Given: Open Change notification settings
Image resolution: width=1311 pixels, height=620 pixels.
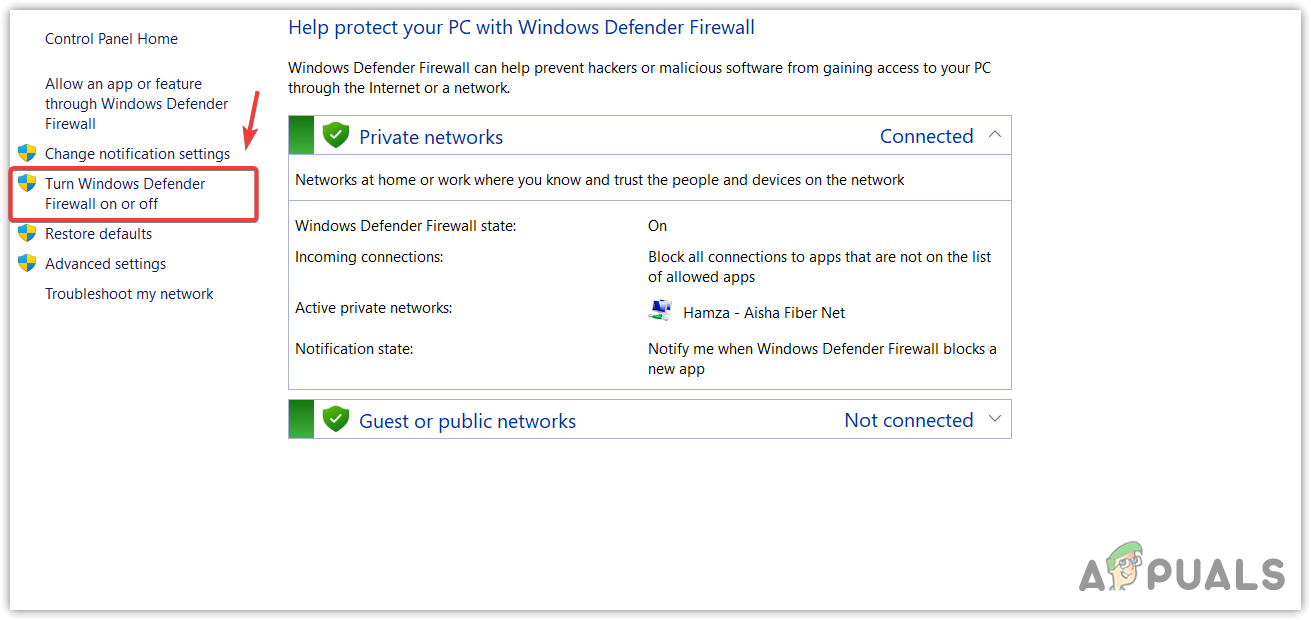Looking at the screenshot, I should pyautogui.click(x=137, y=153).
